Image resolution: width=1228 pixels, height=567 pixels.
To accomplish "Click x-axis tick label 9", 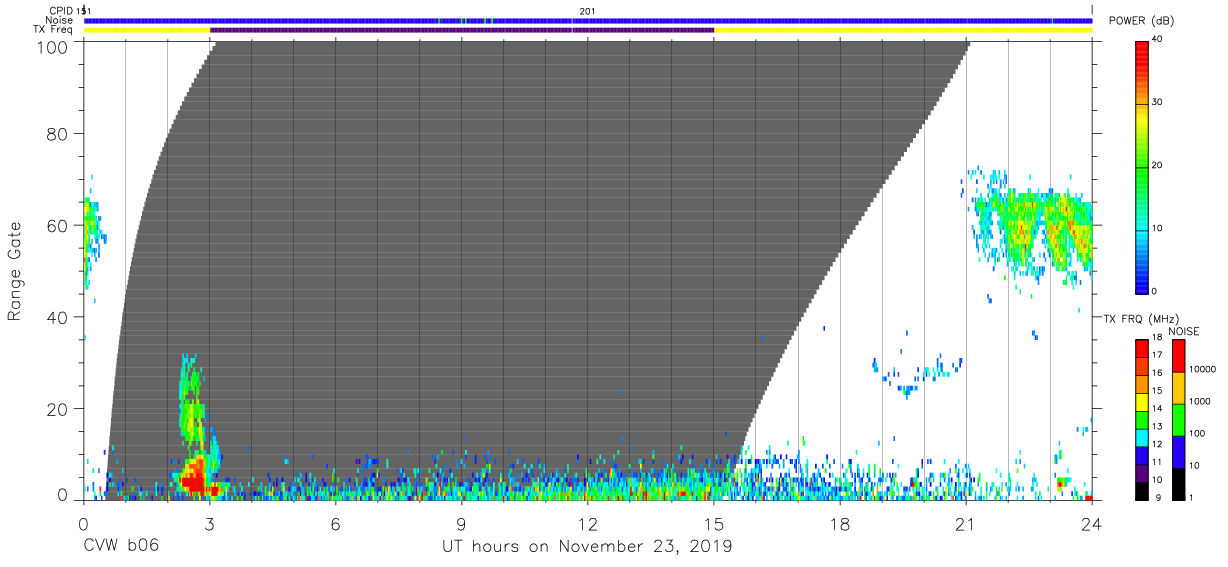I will [462, 524].
